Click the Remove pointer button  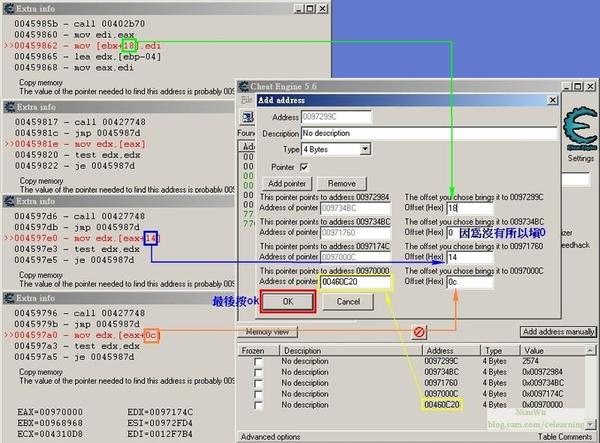click(x=342, y=184)
